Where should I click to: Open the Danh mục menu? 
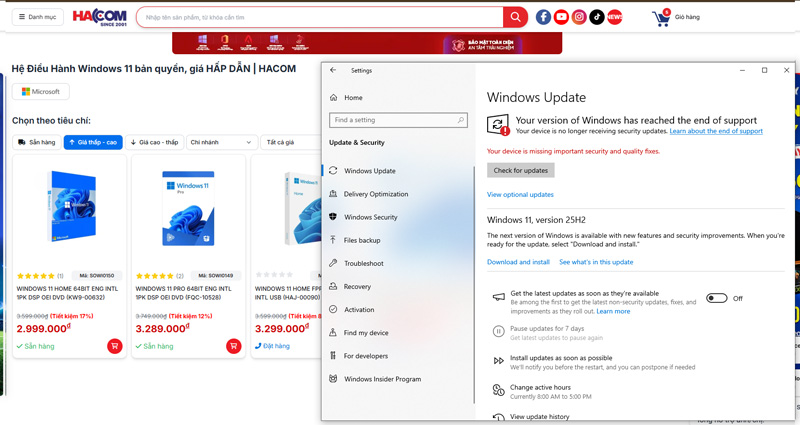(38, 17)
